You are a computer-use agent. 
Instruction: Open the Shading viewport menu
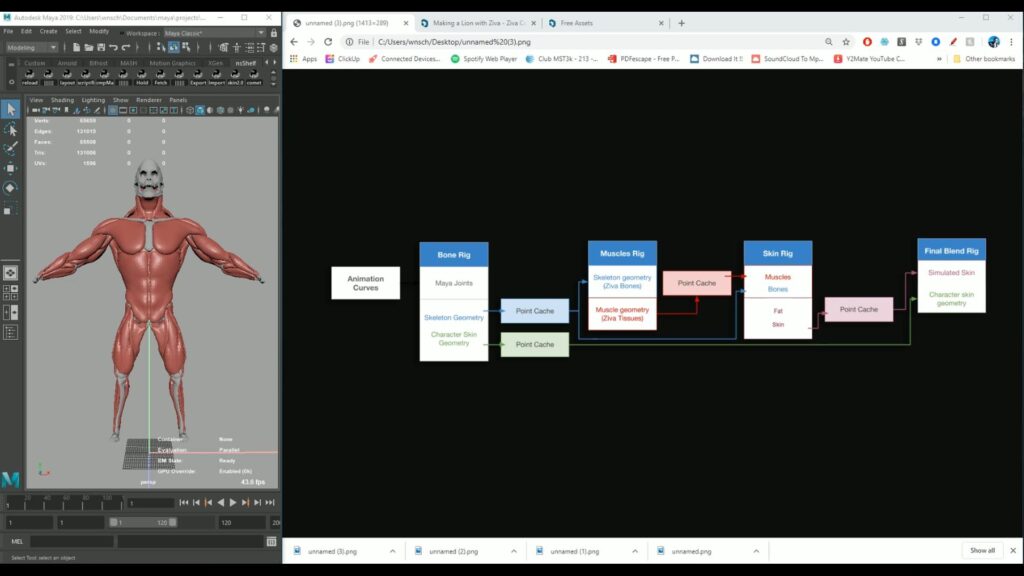pos(62,100)
